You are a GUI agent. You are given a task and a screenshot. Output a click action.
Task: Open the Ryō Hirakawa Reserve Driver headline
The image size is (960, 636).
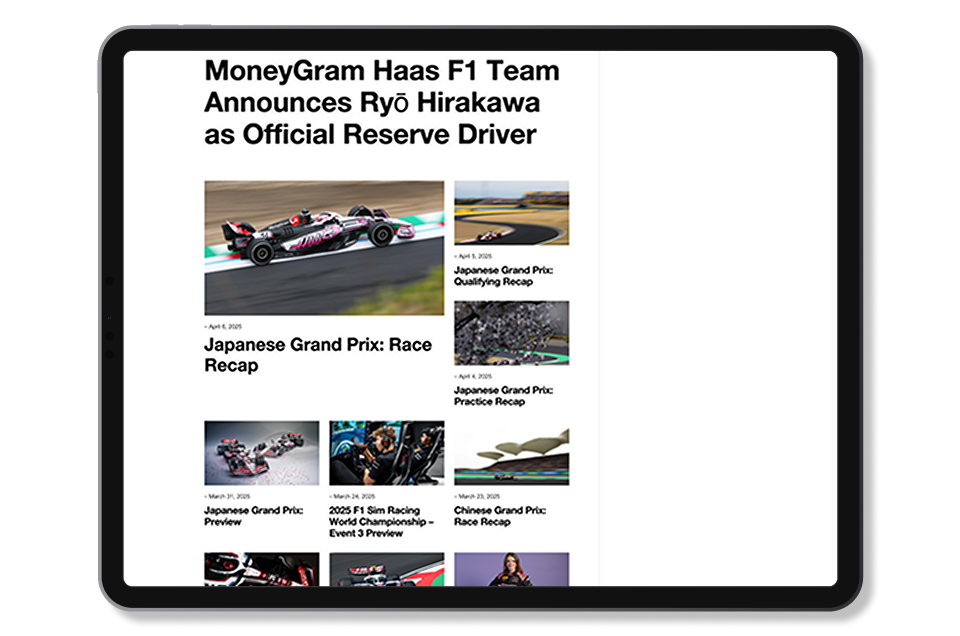click(x=381, y=102)
